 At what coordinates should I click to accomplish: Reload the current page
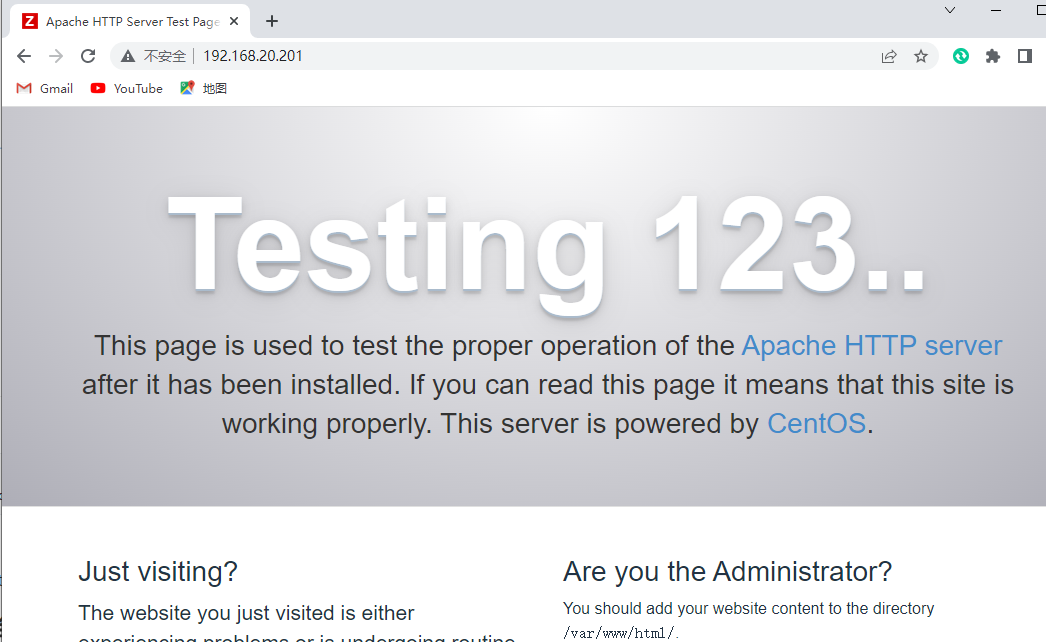[x=88, y=56]
